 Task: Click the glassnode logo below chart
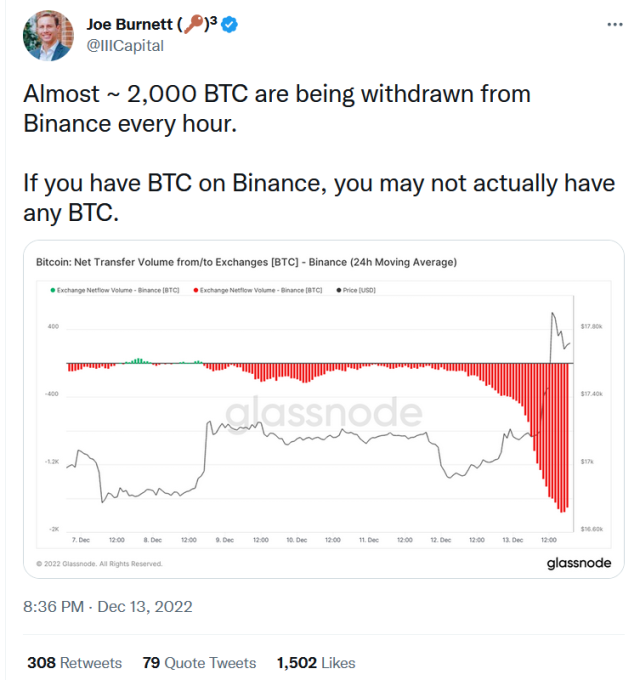point(579,563)
